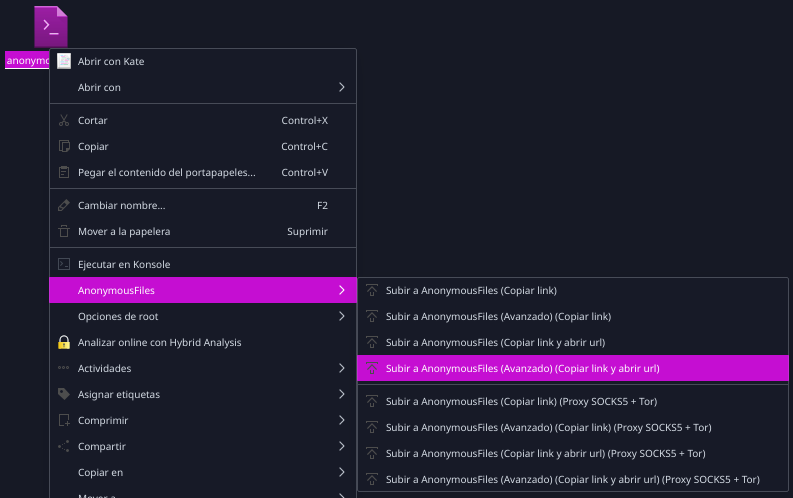Viewport: 793px width, 498px height.
Task: Choose Cambiar nombre... option
Action: coord(203,205)
